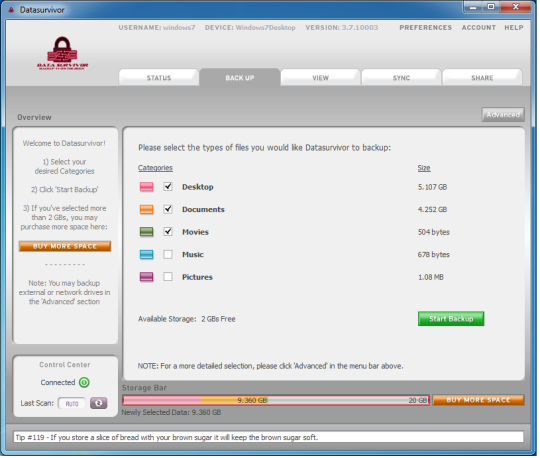Click the Pictures category label

pos(198,278)
